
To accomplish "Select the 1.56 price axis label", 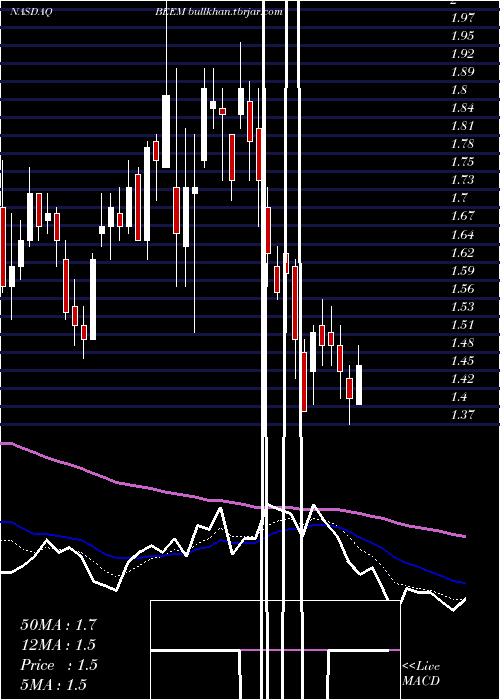I will click(x=462, y=289).
